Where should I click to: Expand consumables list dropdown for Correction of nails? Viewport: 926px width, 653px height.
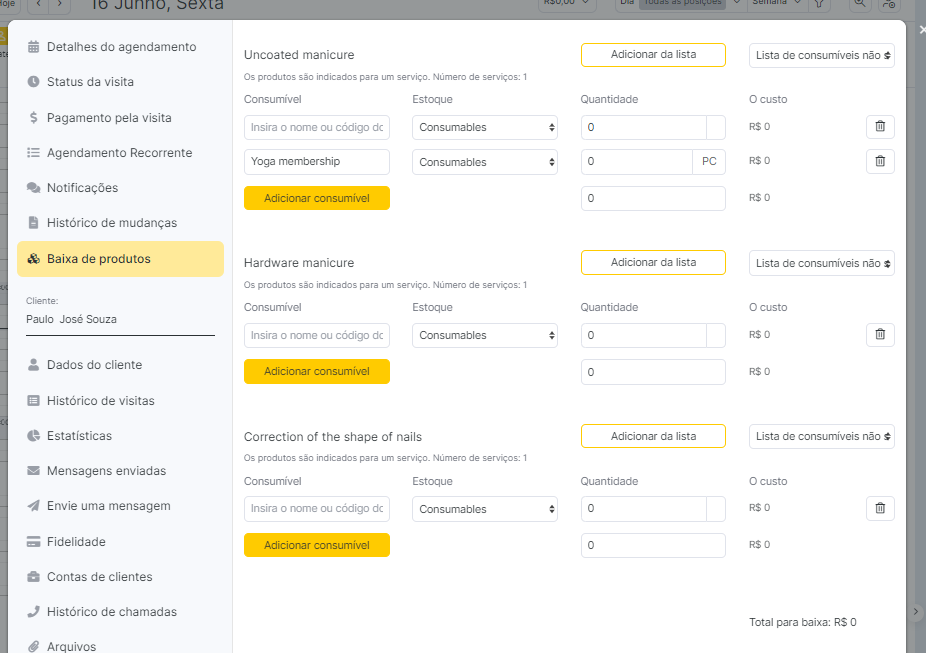pyautogui.click(x=821, y=436)
